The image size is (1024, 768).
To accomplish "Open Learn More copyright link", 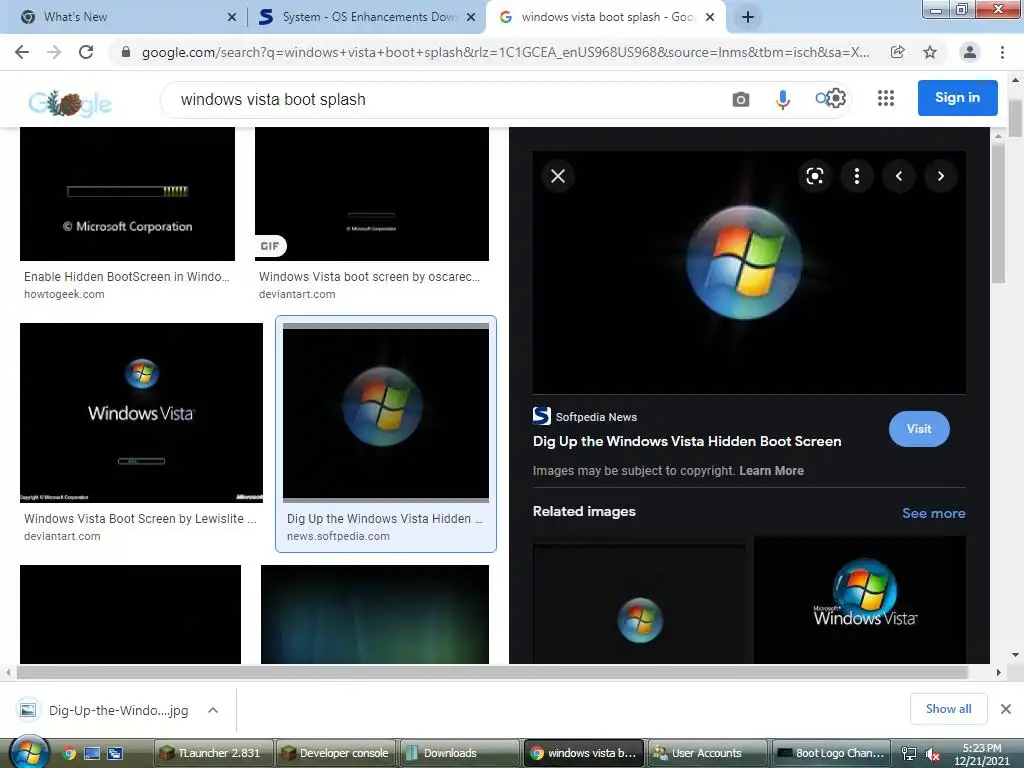I will pos(771,471).
